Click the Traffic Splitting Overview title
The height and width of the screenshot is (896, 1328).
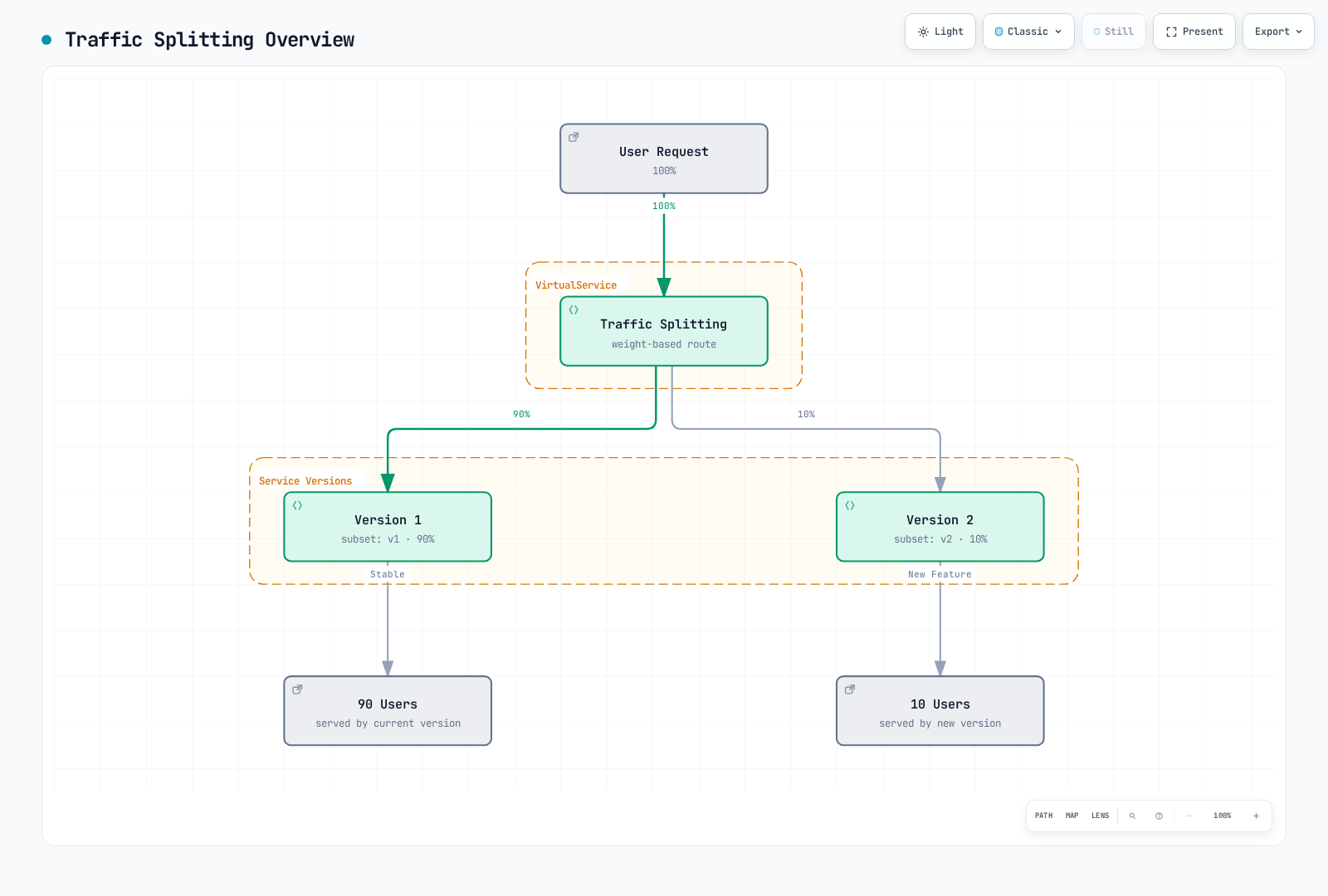click(x=210, y=40)
